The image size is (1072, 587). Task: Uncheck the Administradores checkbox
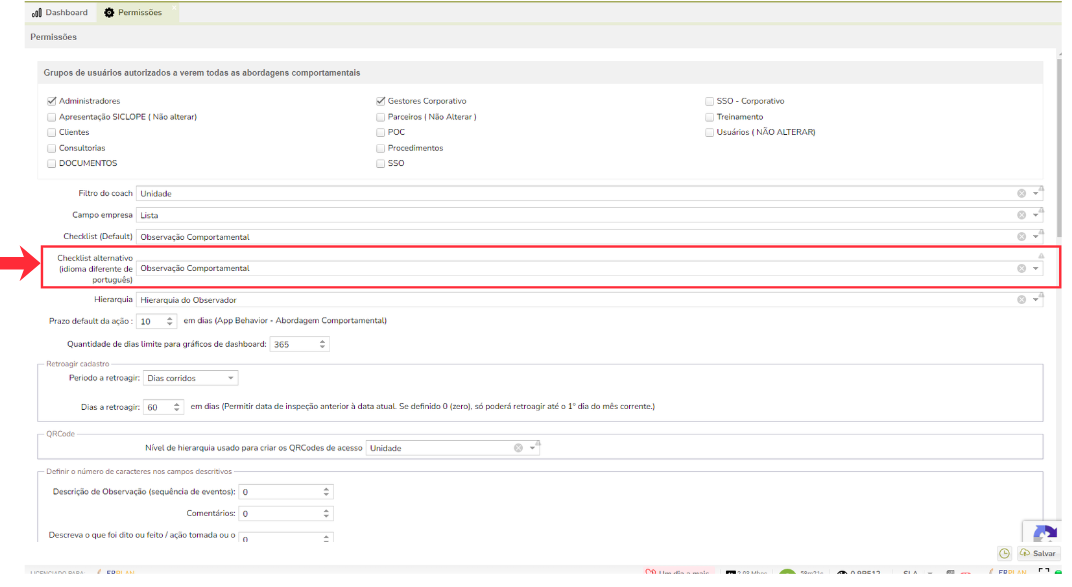(52, 101)
